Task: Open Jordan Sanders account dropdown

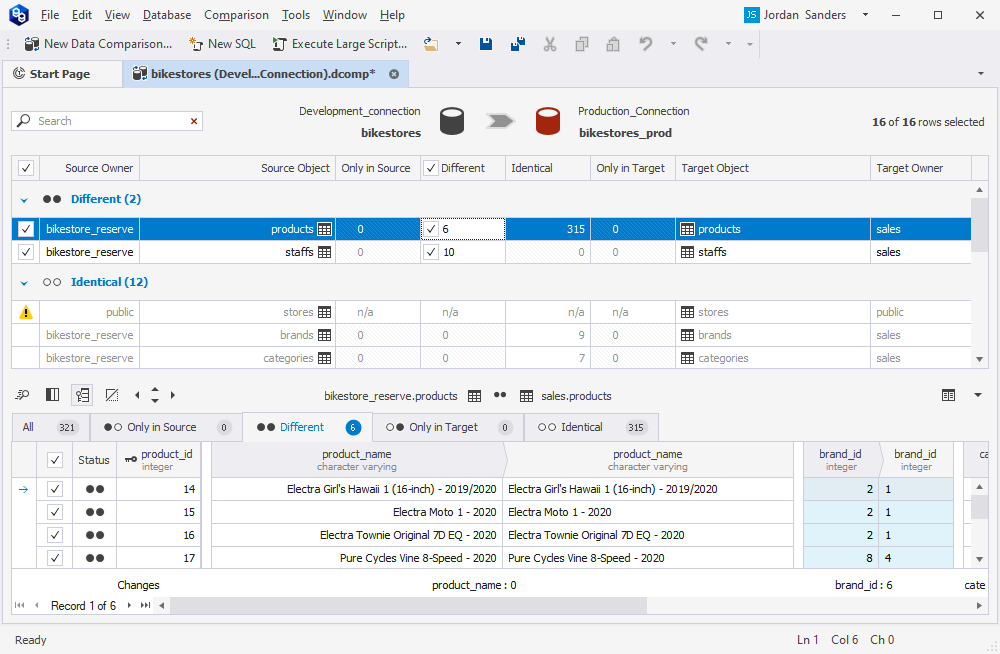Action: [865, 15]
